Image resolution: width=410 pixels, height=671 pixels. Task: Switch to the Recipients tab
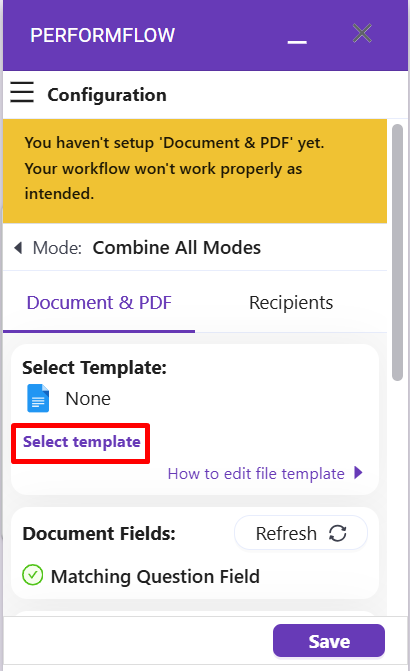pyautogui.click(x=291, y=303)
